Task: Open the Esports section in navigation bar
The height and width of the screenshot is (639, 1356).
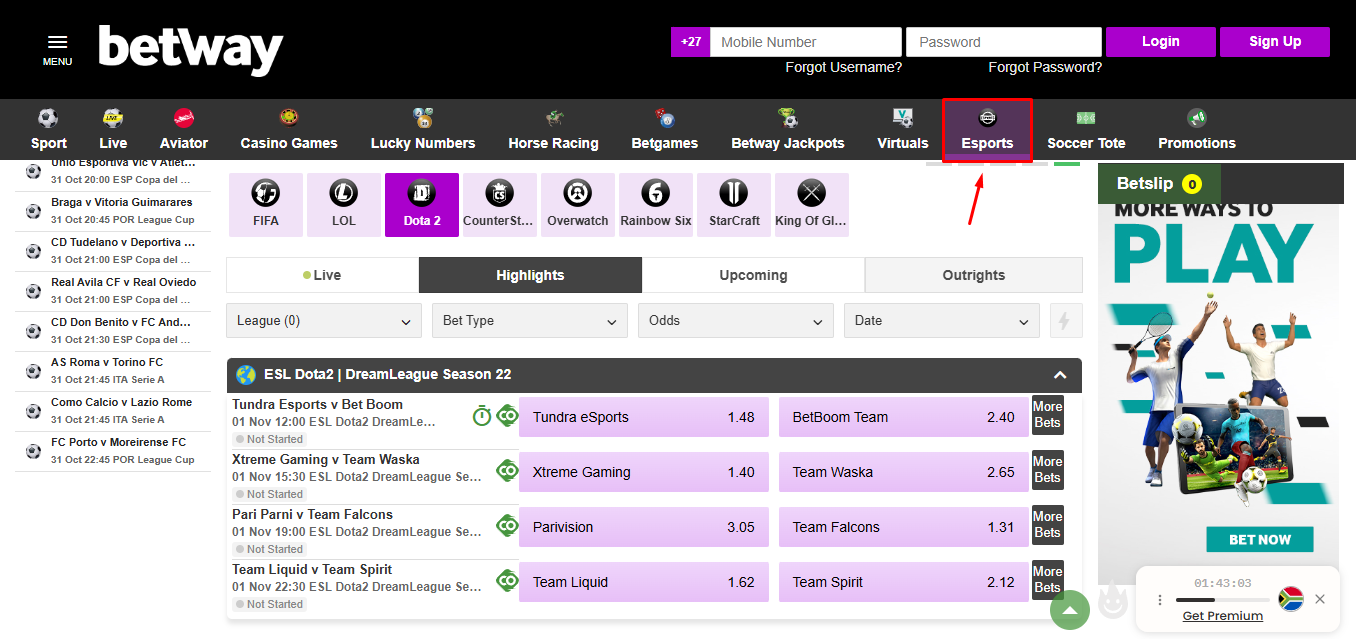Action: click(x=987, y=130)
